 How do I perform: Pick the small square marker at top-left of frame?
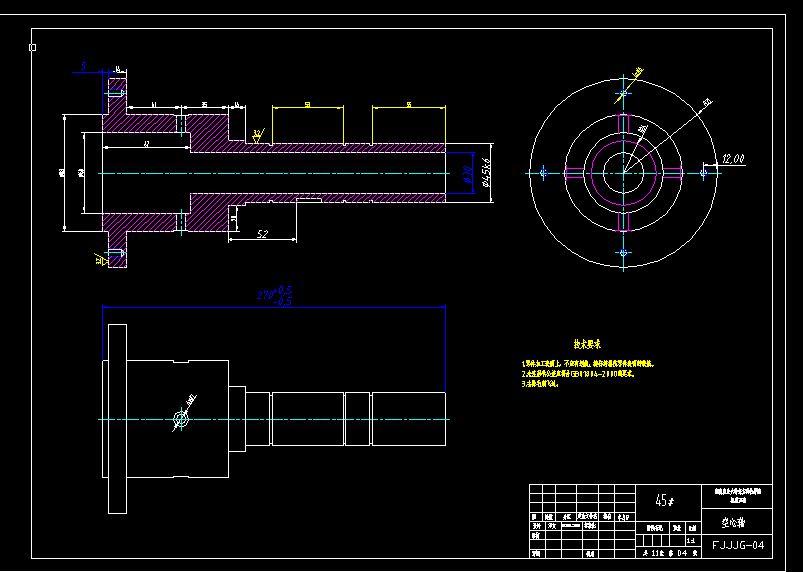click(x=33, y=48)
